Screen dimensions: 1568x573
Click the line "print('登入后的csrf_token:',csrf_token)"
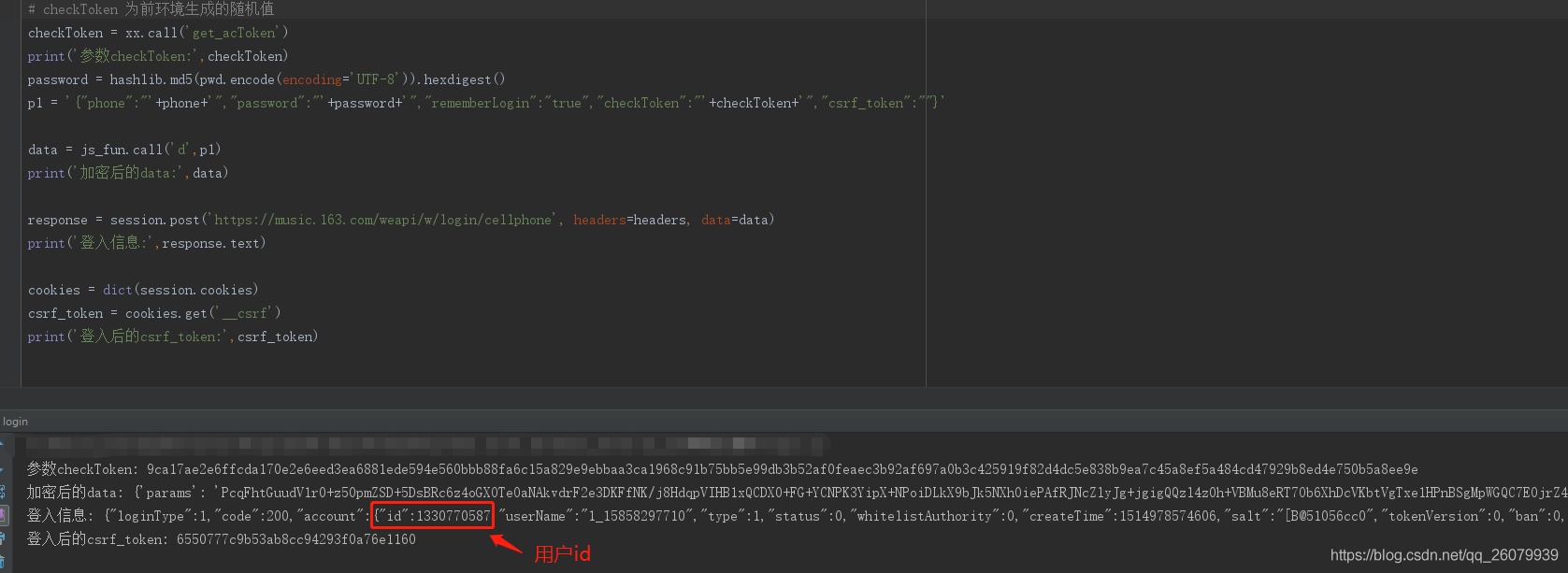pos(173,337)
